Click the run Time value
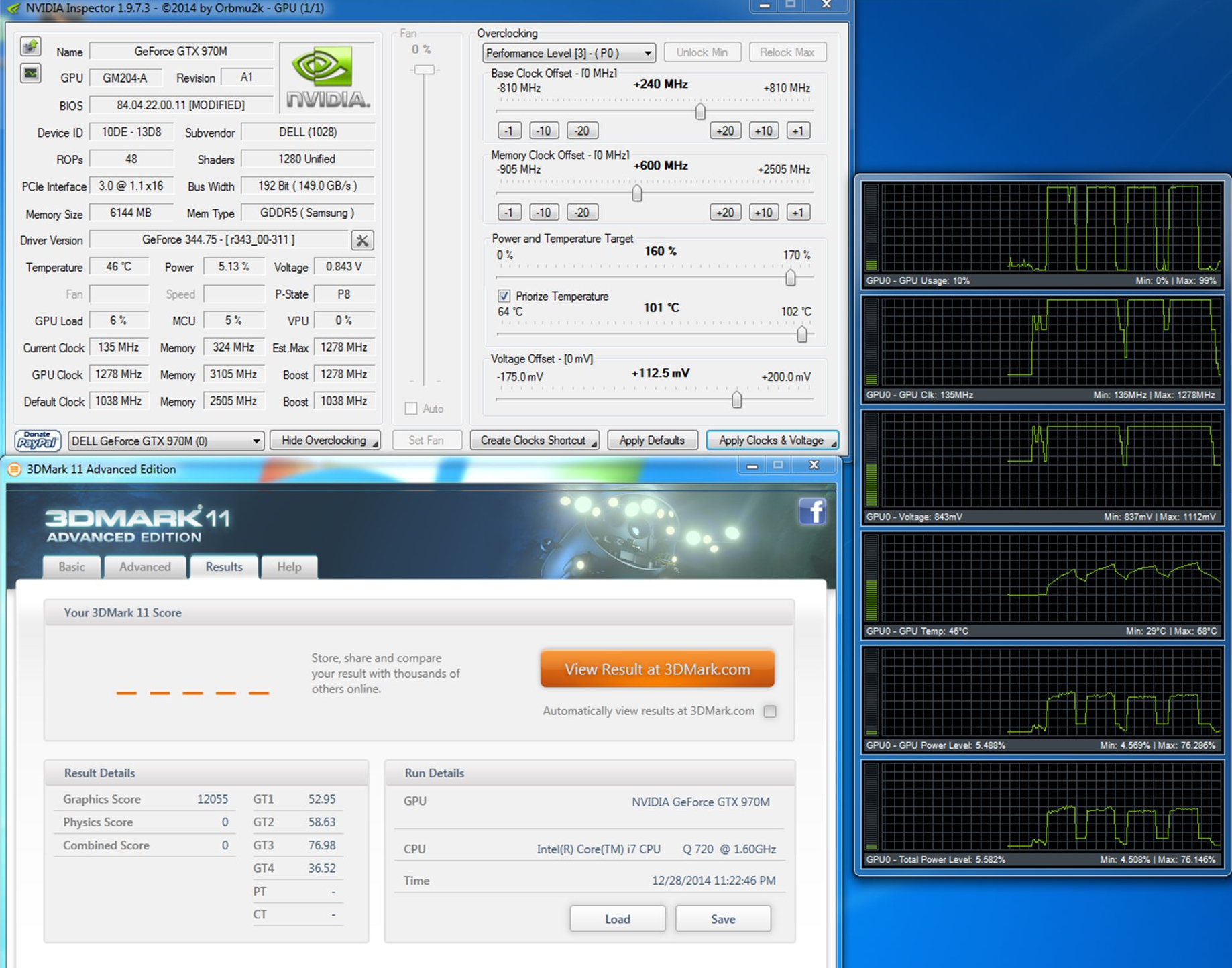1232x968 pixels. [x=714, y=881]
